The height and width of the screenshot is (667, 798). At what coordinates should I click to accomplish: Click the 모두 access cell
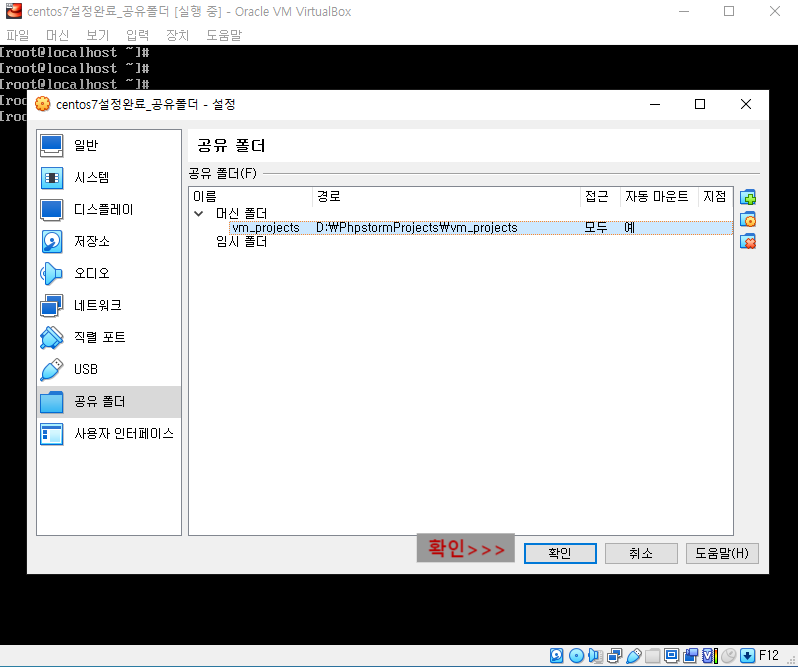point(596,227)
